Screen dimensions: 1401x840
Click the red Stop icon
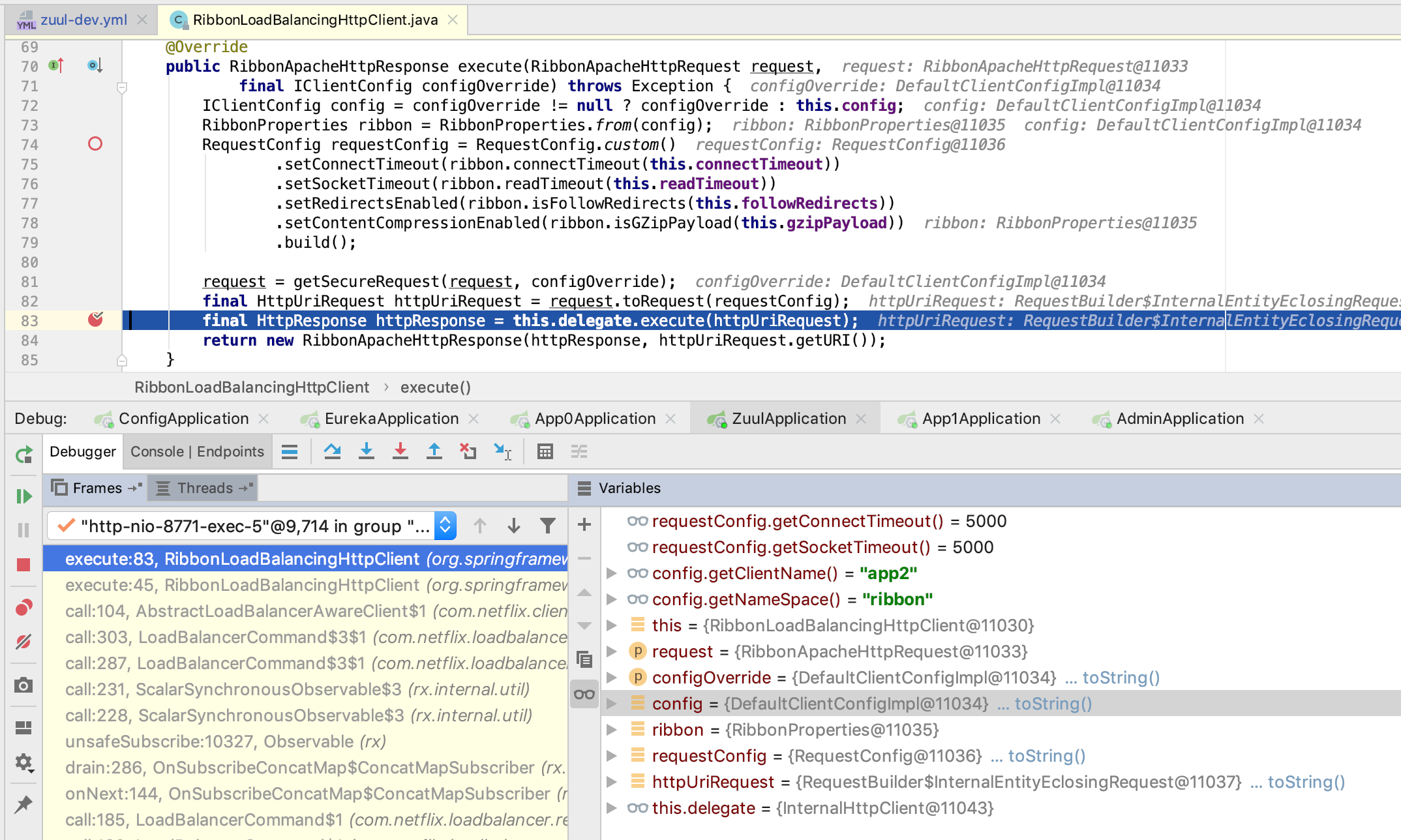click(x=24, y=565)
